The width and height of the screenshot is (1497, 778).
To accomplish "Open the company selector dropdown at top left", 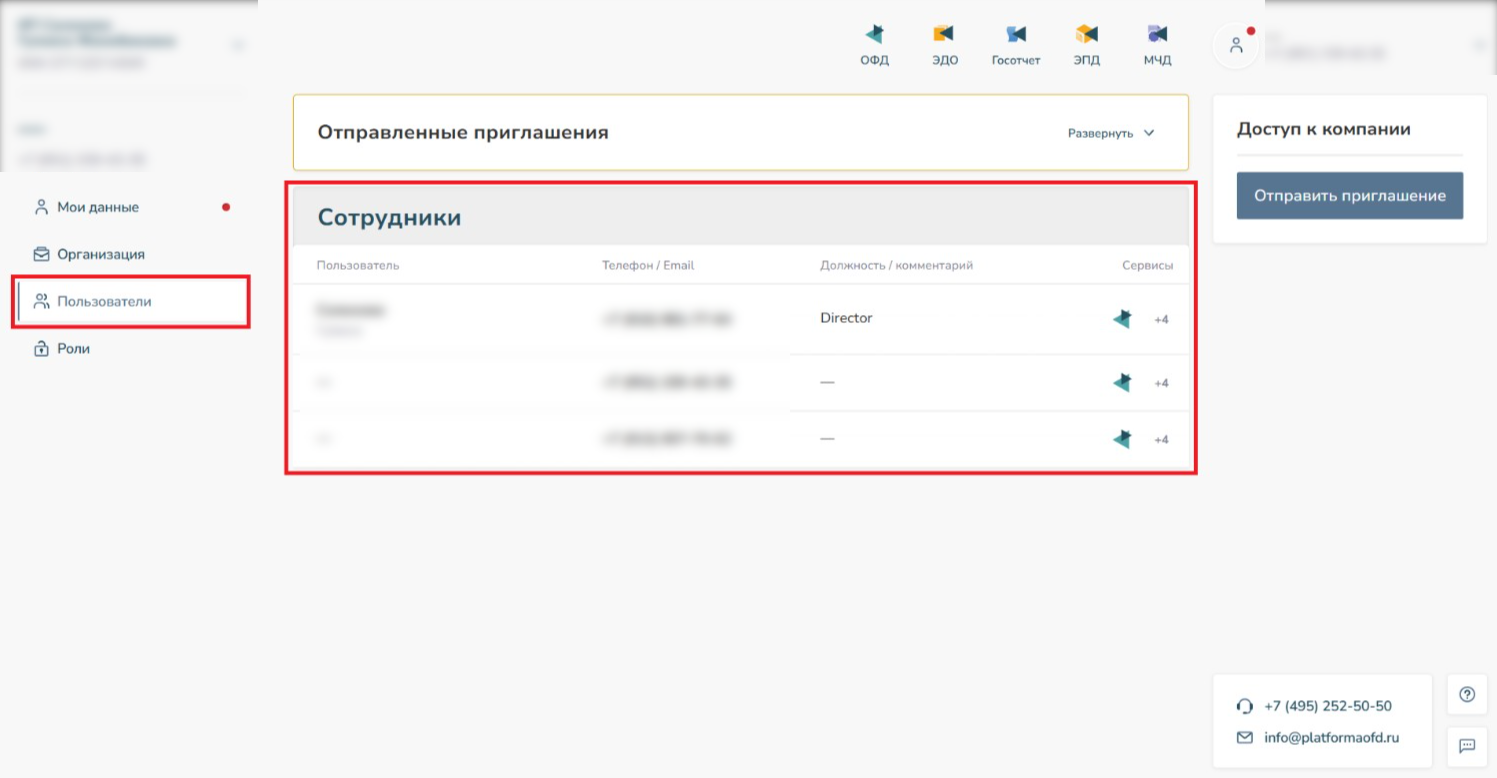I will coord(237,45).
